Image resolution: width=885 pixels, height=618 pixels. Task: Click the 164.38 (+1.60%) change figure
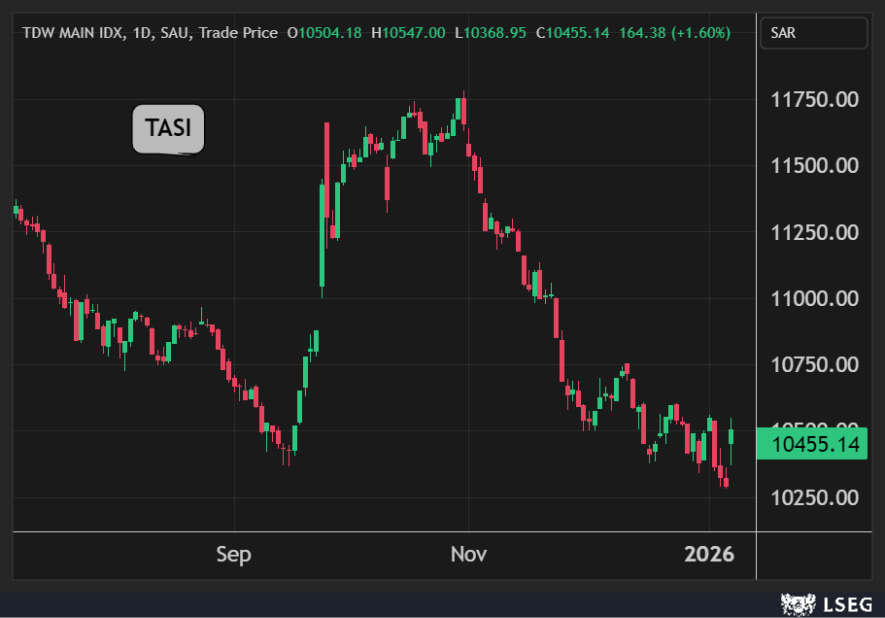pos(675,33)
